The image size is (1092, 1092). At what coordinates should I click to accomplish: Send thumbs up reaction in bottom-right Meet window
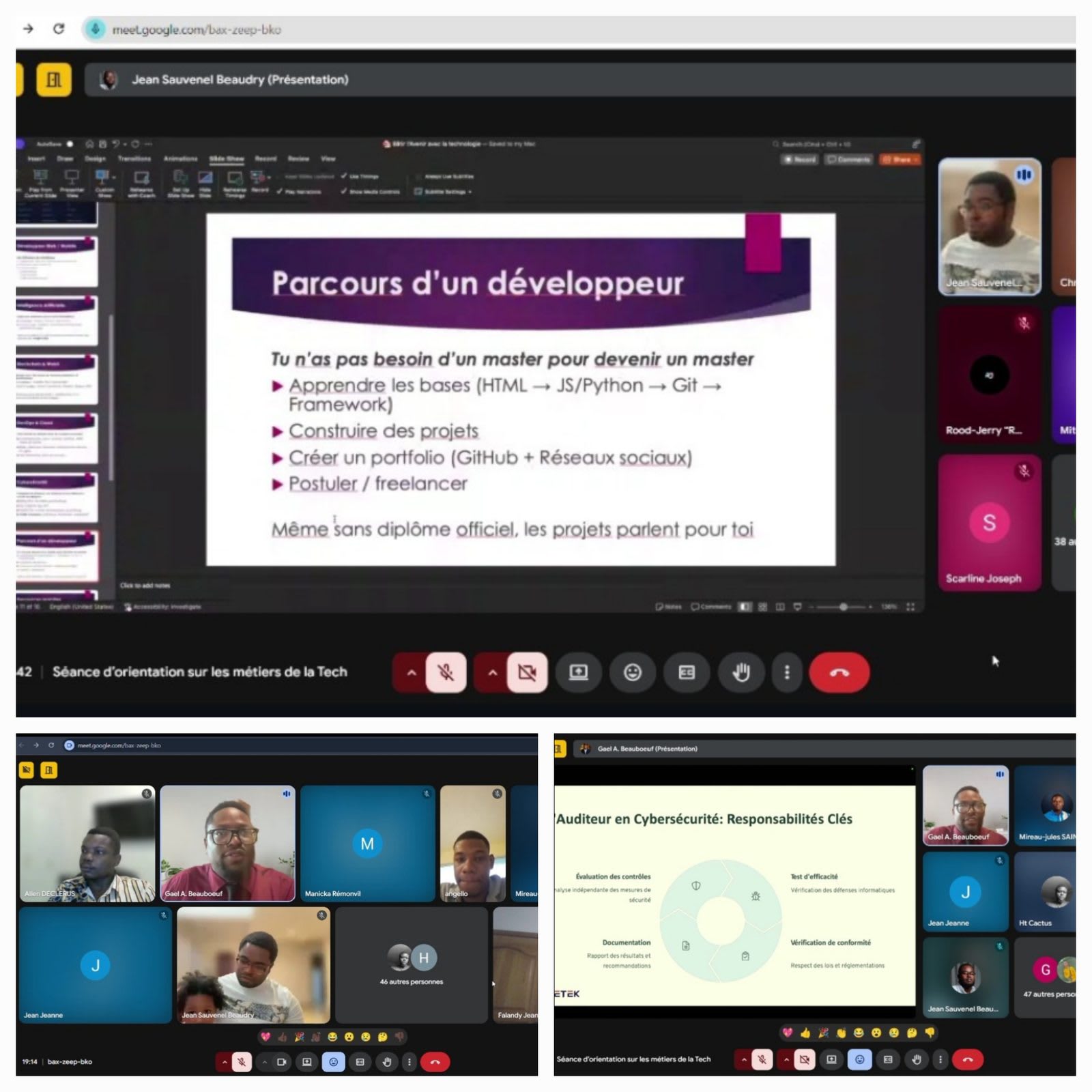coord(805,1033)
